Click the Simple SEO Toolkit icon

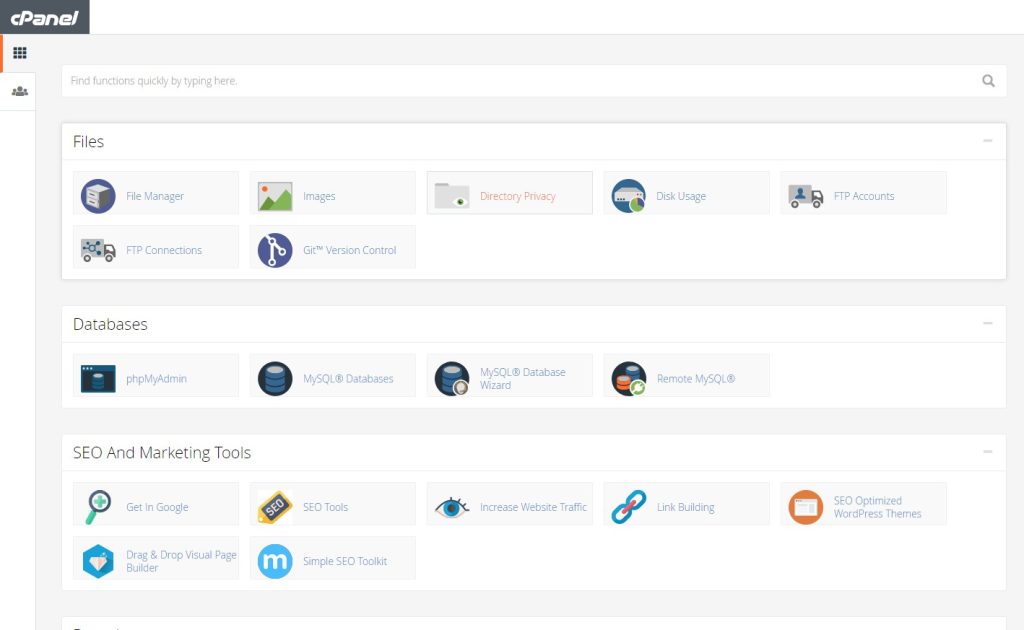[275, 561]
